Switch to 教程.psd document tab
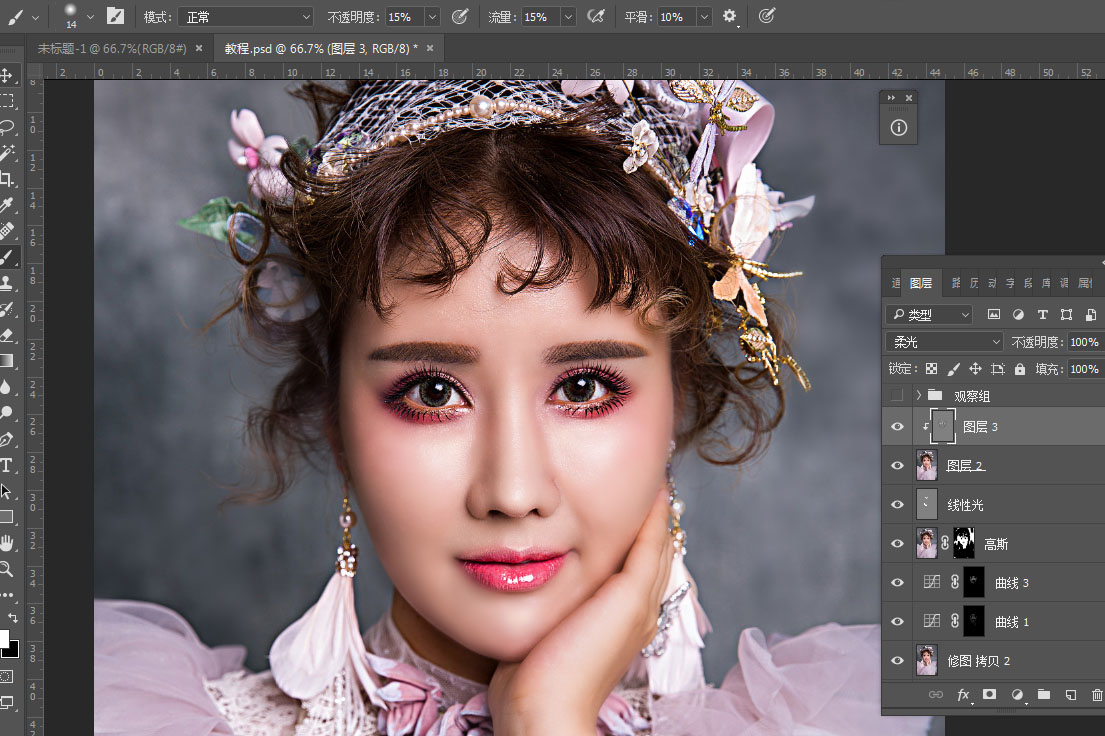 tap(321, 48)
